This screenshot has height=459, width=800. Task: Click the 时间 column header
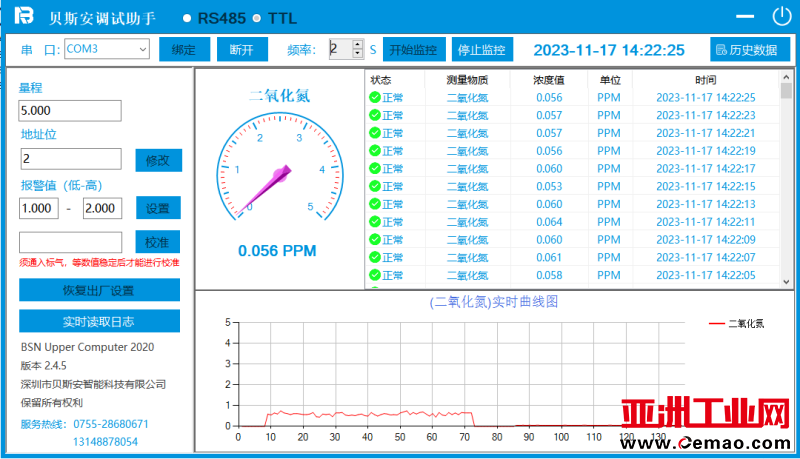point(706,80)
